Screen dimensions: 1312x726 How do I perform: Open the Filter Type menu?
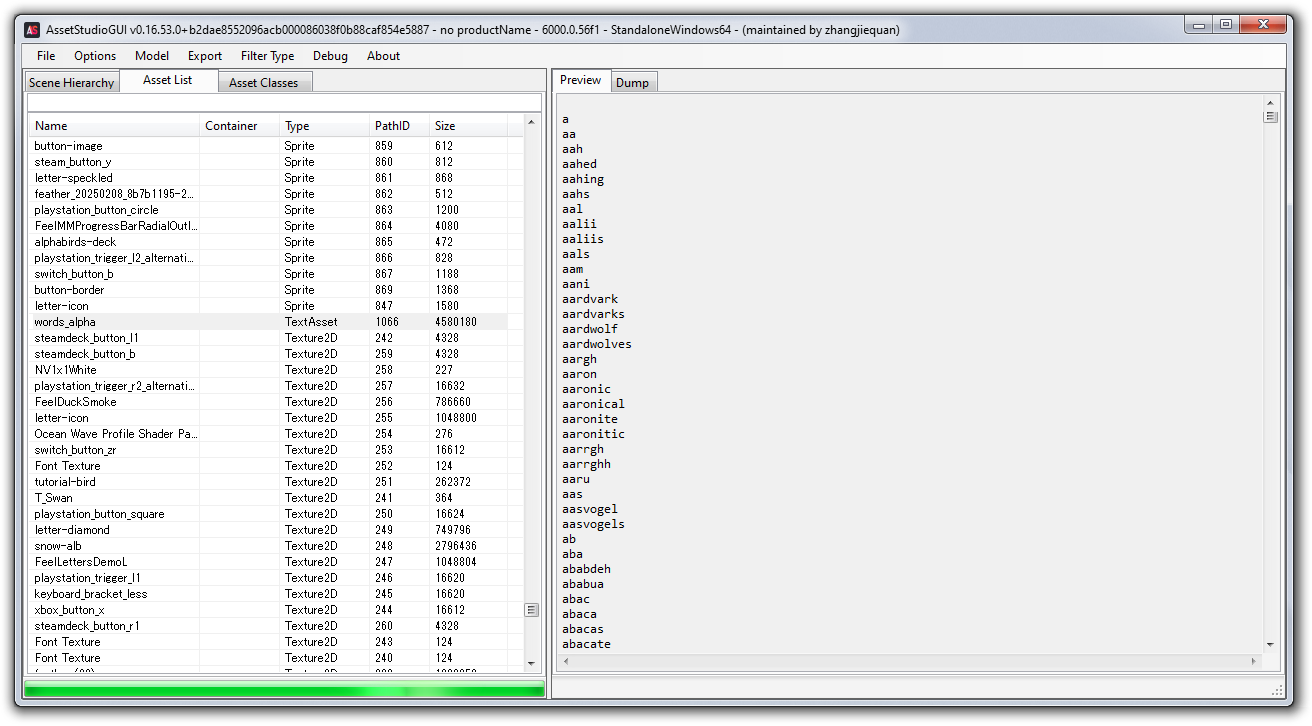(267, 56)
